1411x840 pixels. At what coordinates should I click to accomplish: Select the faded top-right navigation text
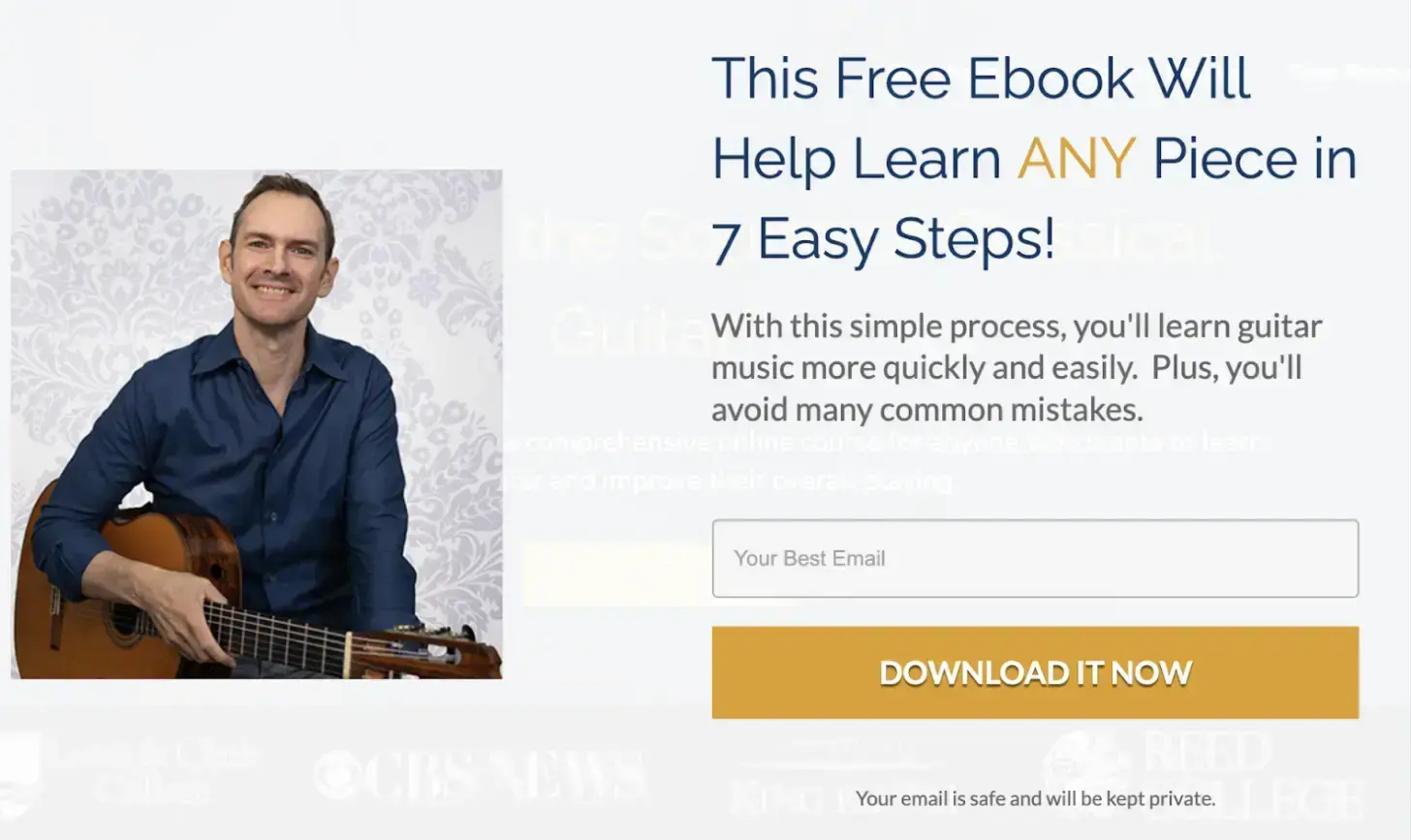point(1347,71)
